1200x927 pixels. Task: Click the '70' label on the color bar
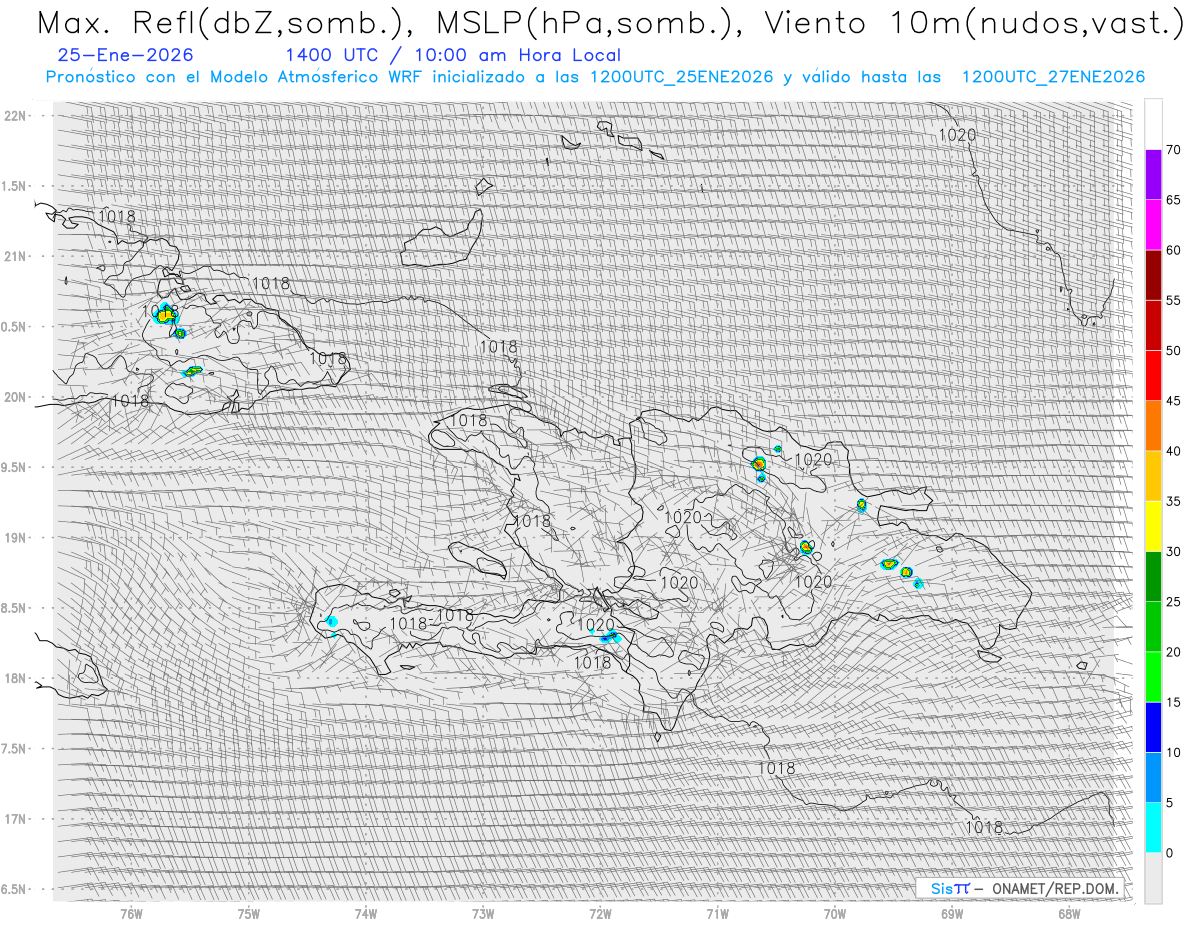[1173, 150]
